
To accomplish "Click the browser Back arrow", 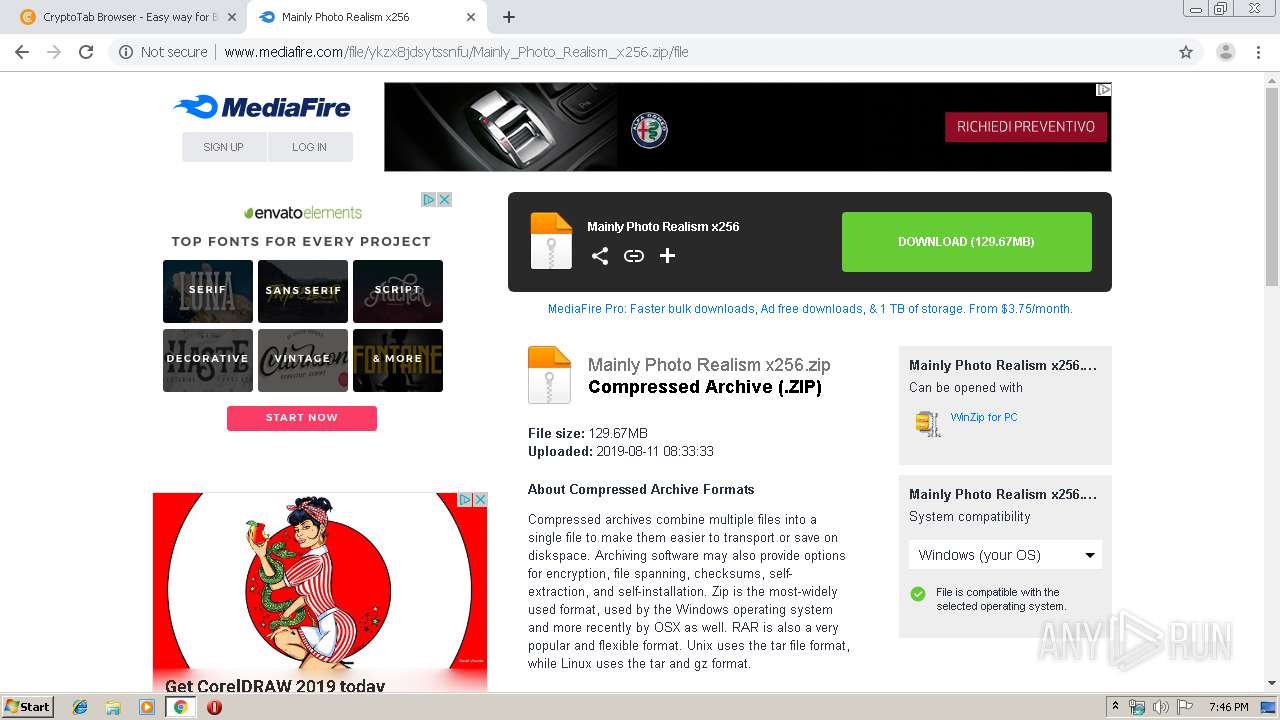I will tap(22, 52).
